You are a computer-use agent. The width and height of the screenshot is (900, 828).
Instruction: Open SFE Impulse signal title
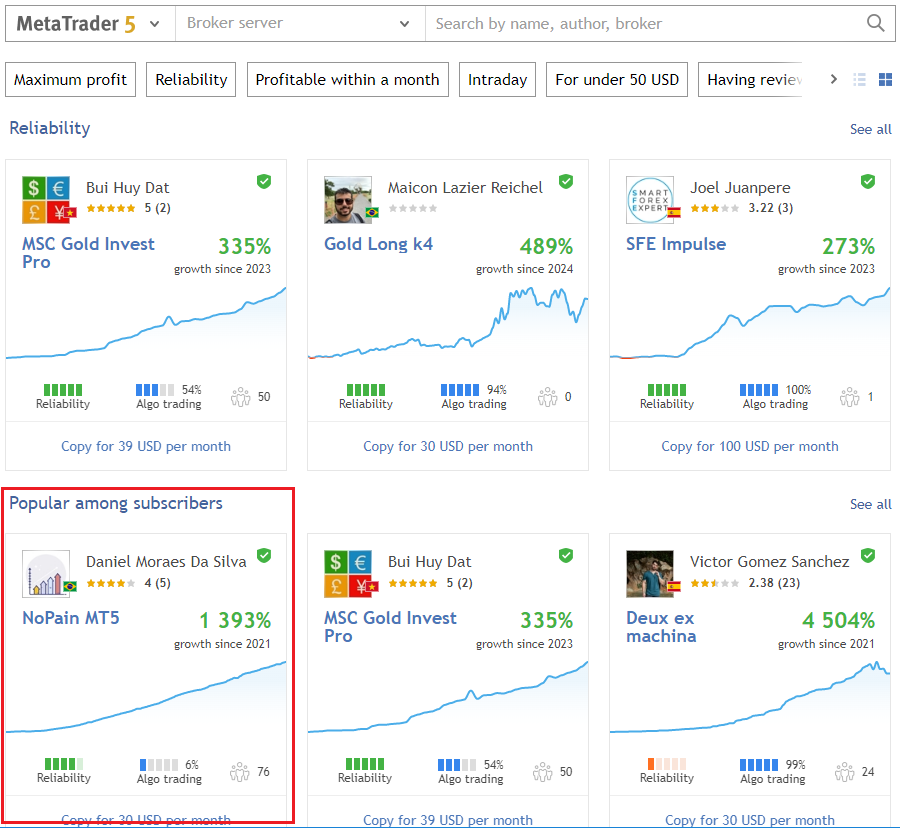pos(676,244)
